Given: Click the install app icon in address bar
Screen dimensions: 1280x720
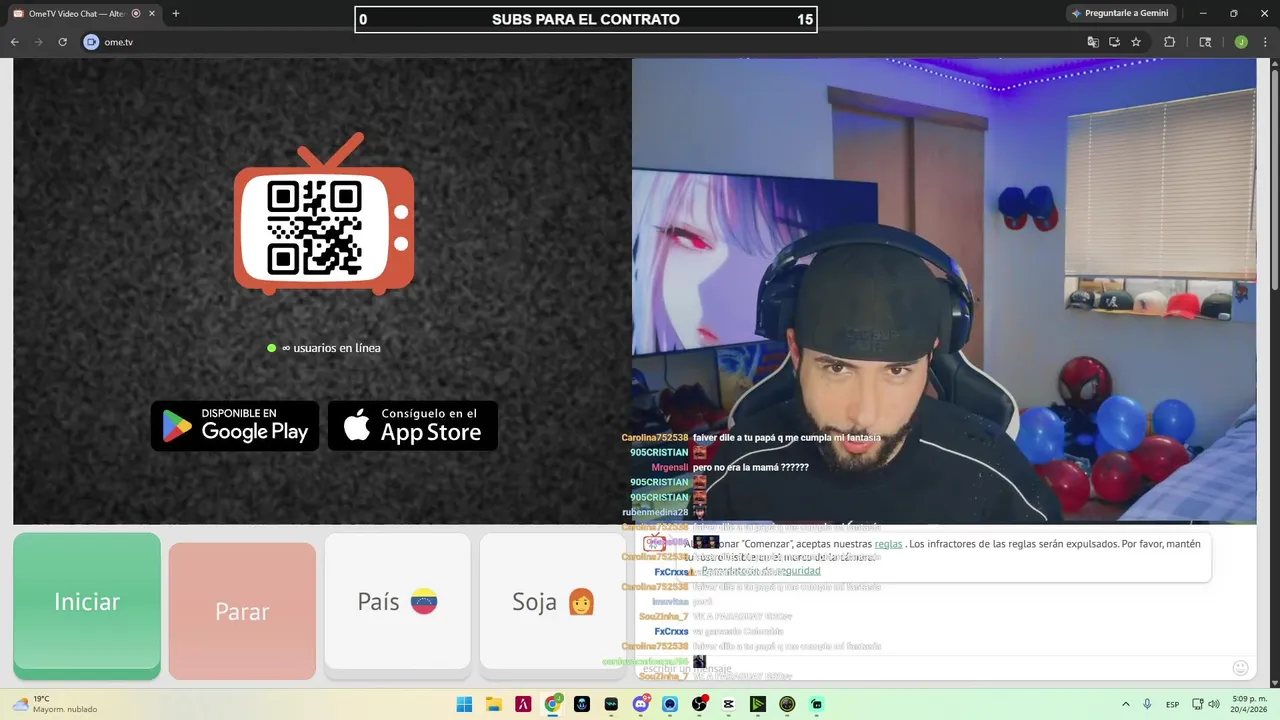Looking at the screenshot, I should pos(1114,42).
